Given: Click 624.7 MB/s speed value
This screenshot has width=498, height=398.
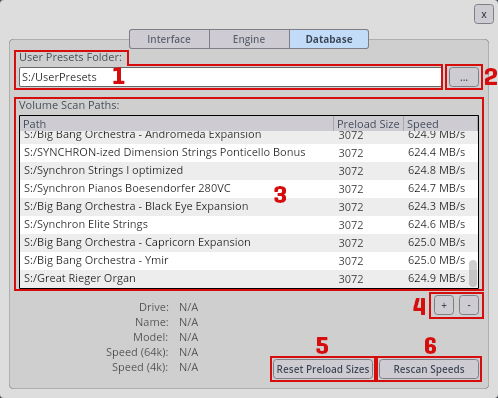Looking at the screenshot, I should tap(436, 188).
